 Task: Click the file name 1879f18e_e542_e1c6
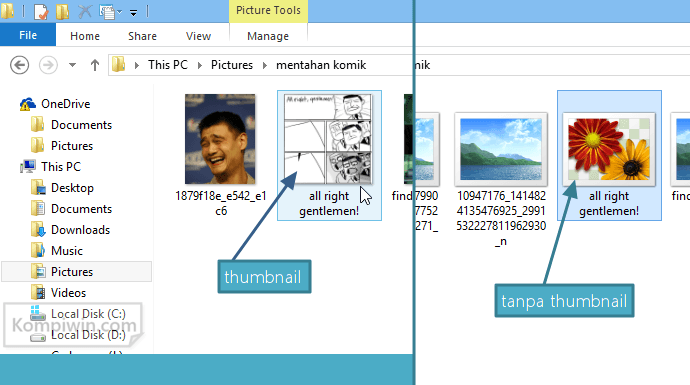[x=221, y=203]
